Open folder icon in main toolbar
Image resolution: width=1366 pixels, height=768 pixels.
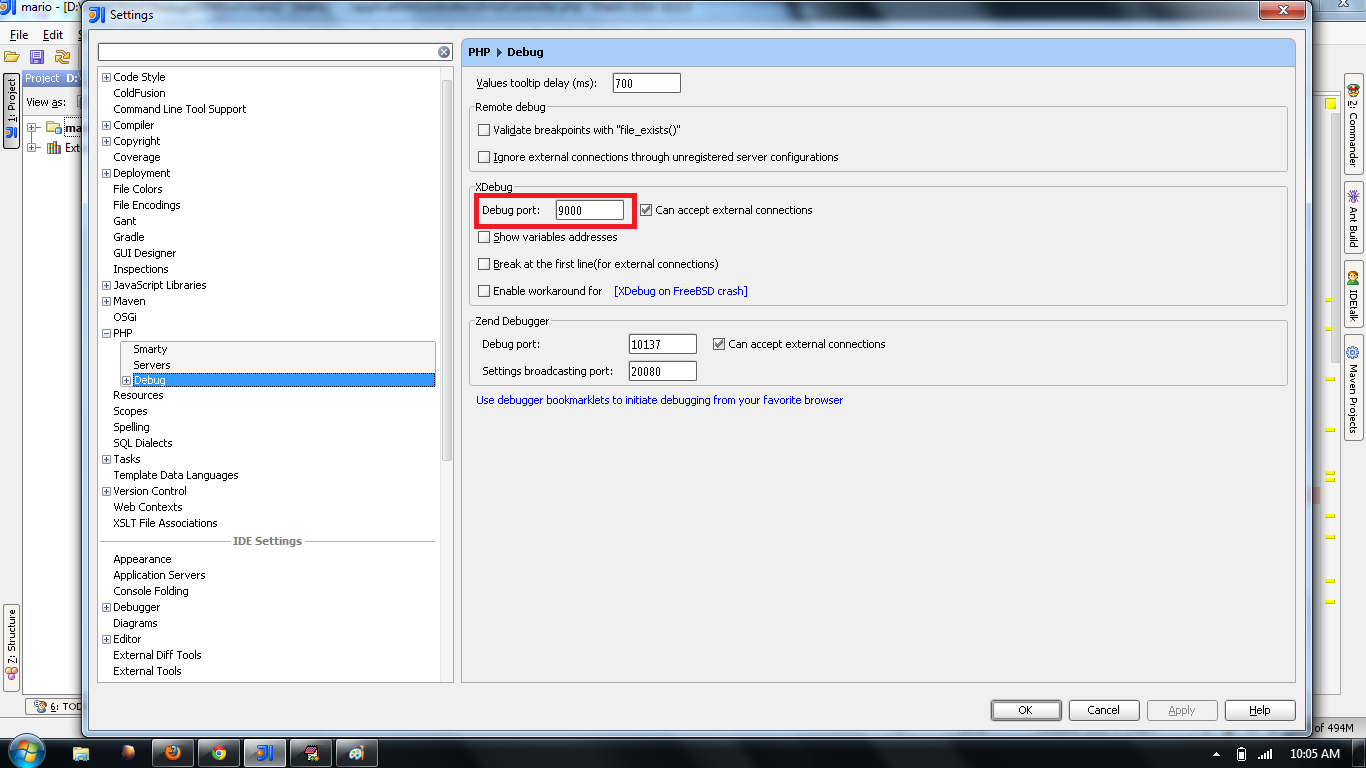click(x=12, y=56)
